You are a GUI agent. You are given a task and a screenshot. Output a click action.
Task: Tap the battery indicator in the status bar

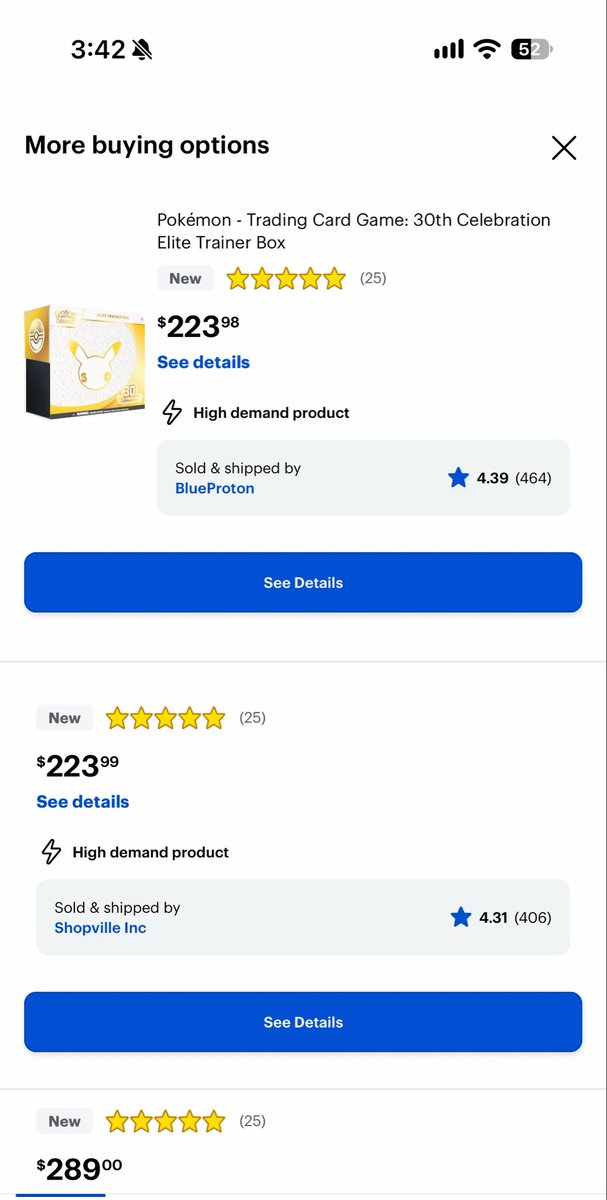click(x=532, y=49)
